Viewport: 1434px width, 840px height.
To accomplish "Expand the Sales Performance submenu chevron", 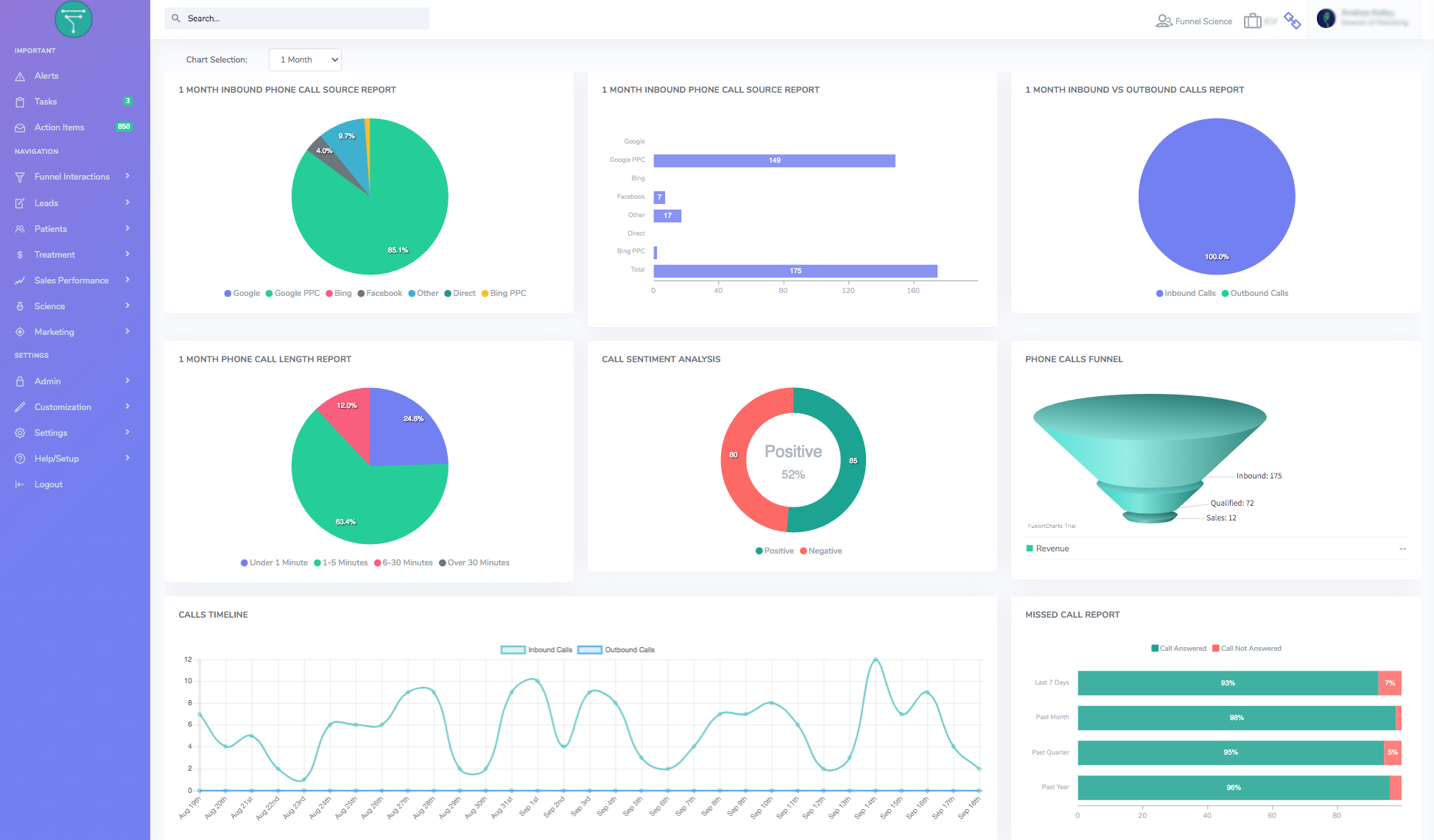I will (x=127, y=280).
